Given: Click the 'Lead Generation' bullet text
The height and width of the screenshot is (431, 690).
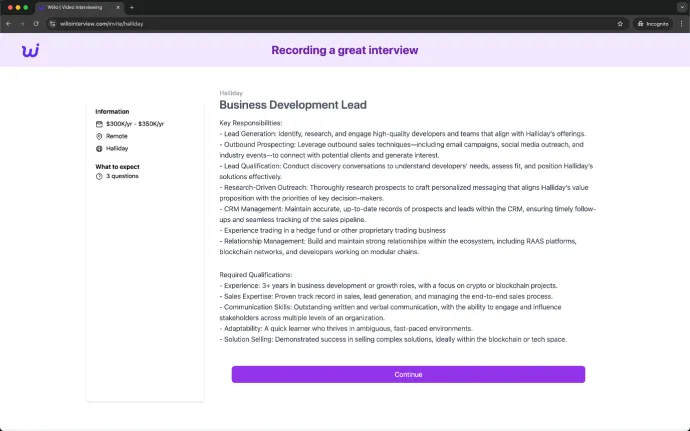Looking at the screenshot, I should 403,134.
